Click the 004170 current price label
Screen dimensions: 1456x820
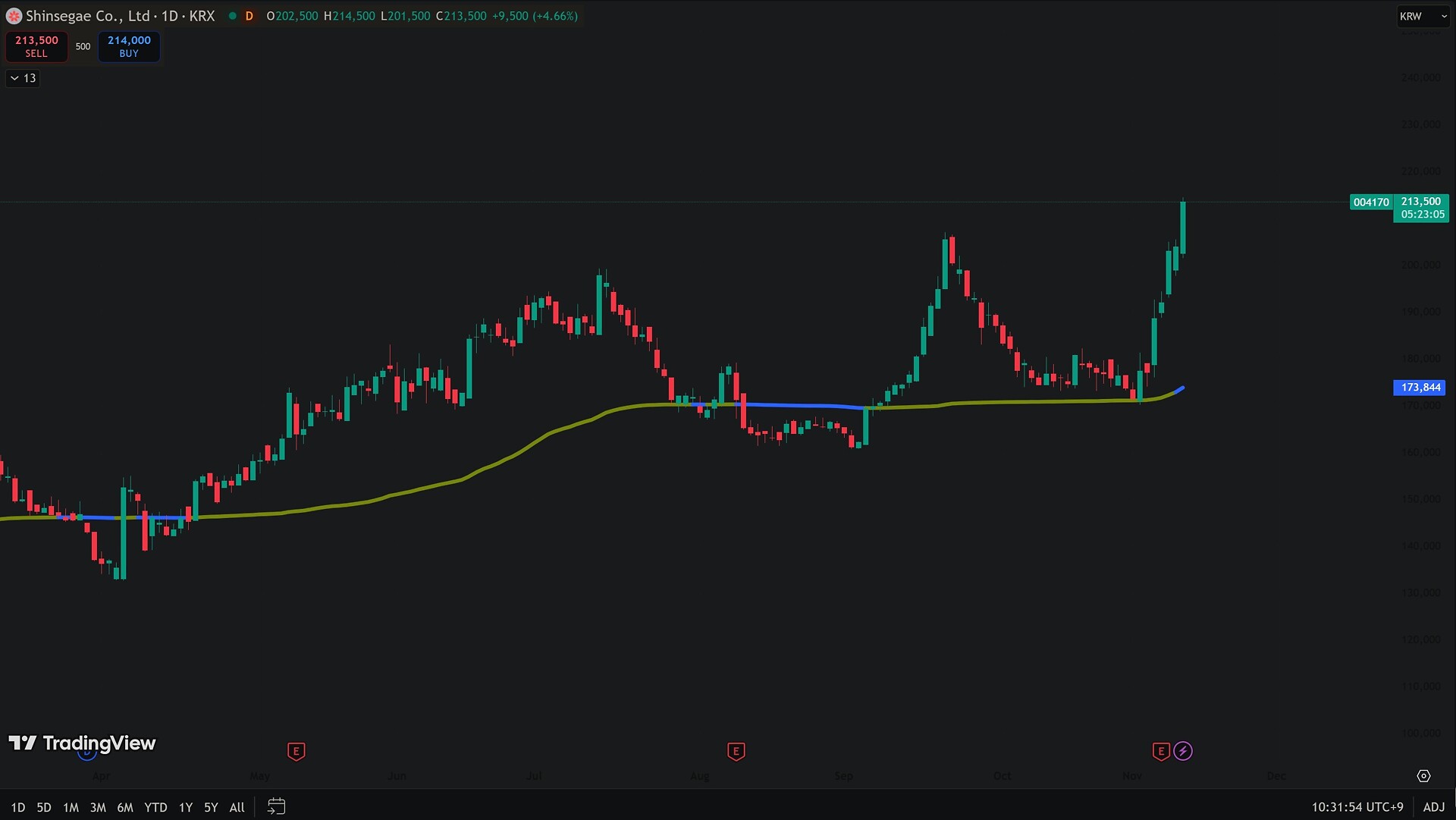tap(1371, 203)
